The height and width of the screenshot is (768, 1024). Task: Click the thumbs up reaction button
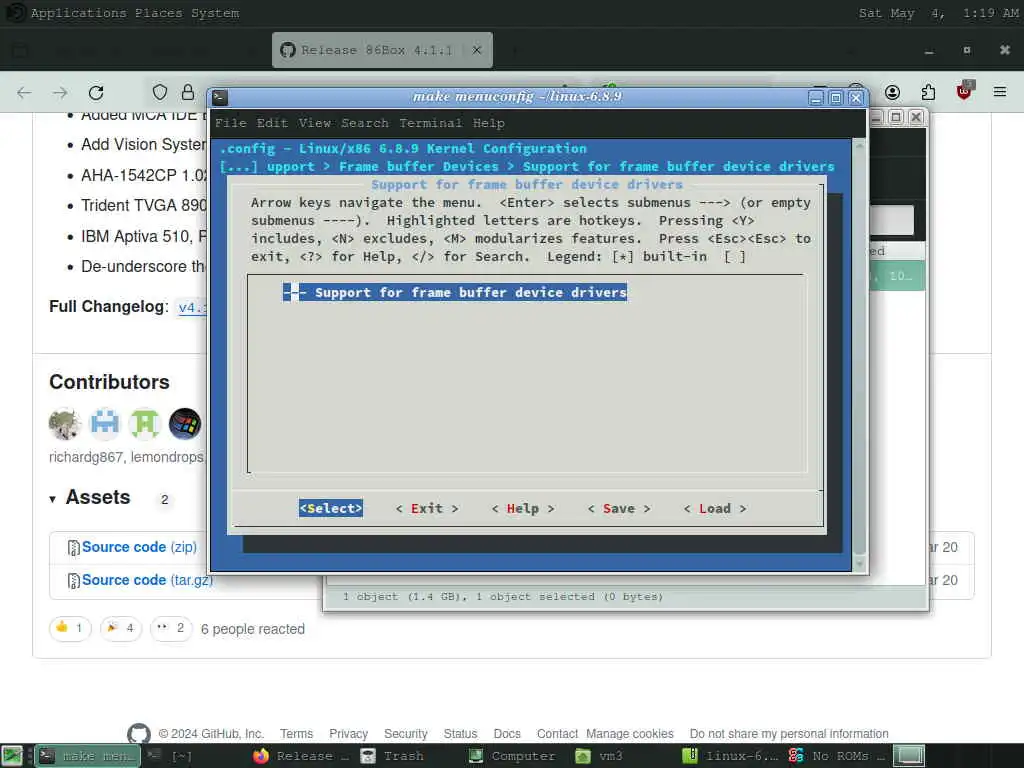point(70,628)
